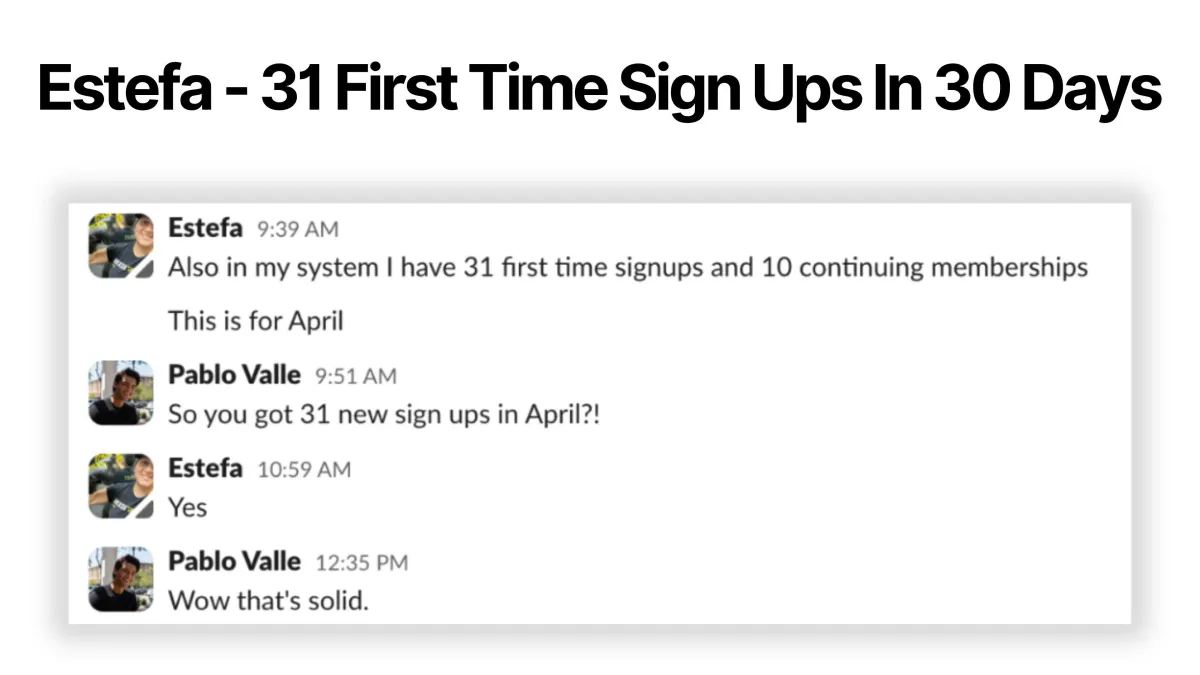This screenshot has width=1200, height=675.
Task: Click the message about 31 first time signups
Action: [627, 268]
